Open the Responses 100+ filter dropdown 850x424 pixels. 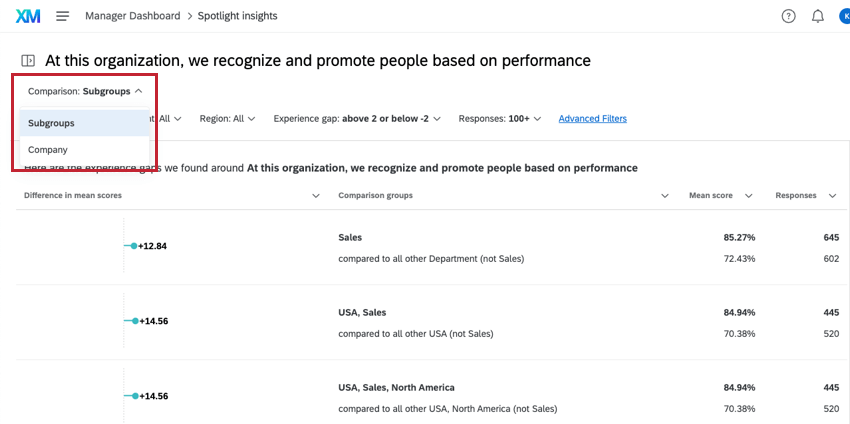[x=499, y=119]
